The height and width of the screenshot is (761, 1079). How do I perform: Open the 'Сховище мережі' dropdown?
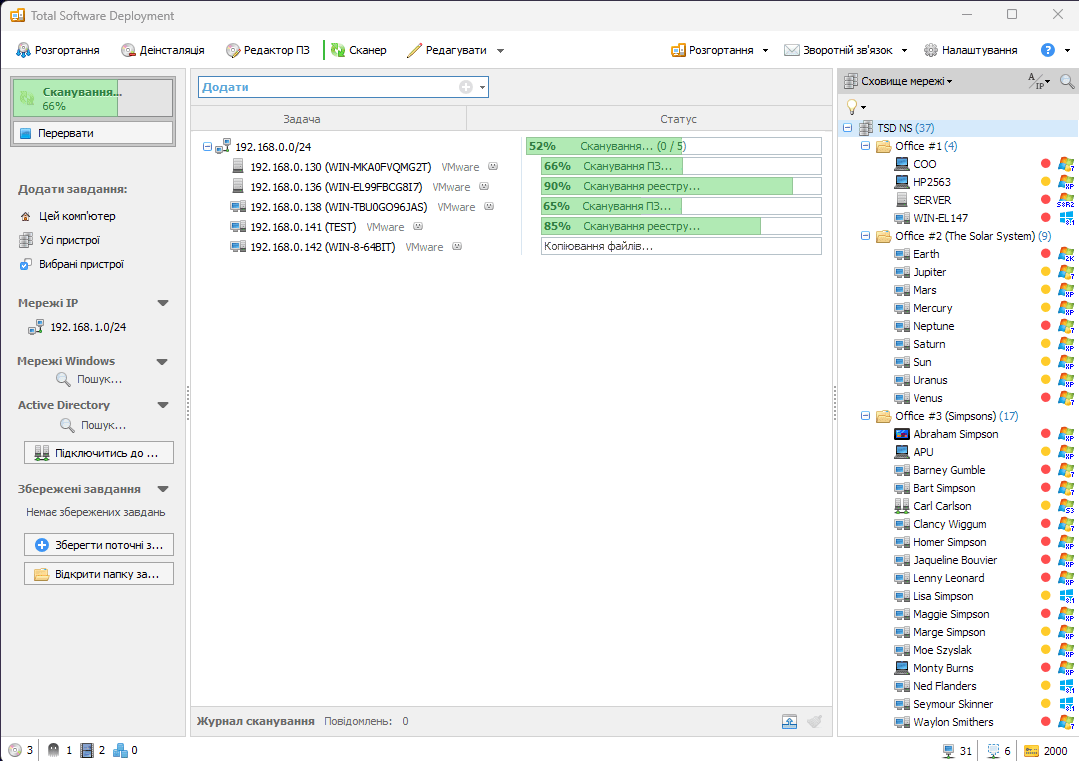[898, 81]
